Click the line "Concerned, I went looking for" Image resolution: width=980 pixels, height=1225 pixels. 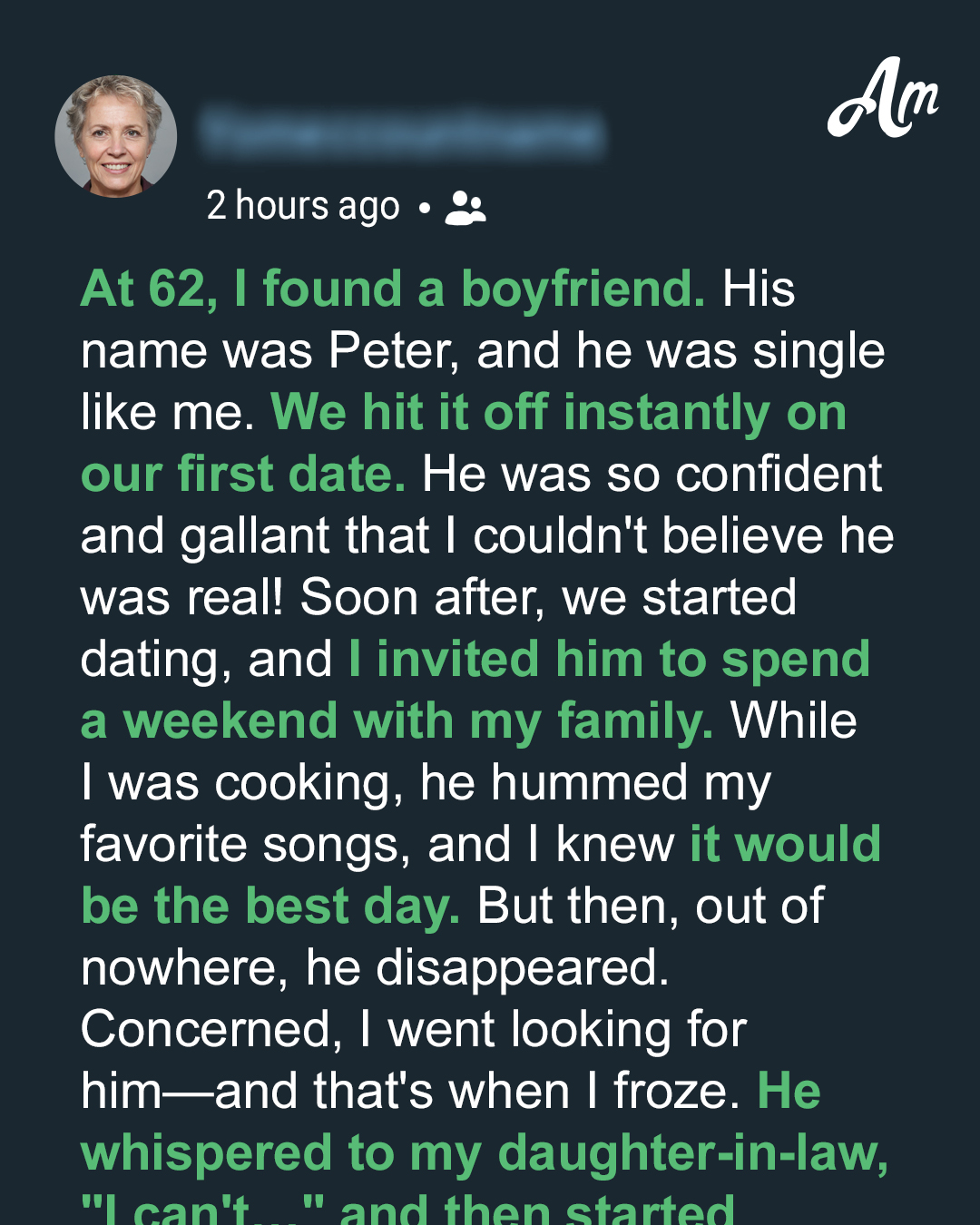click(414, 1030)
